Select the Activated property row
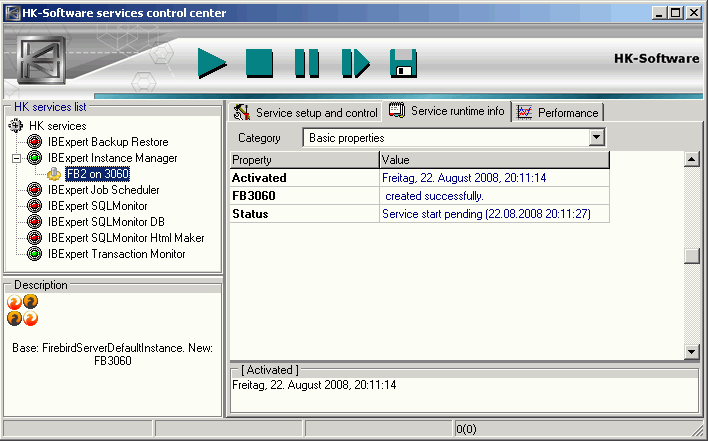The width and height of the screenshot is (708, 441). pos(419,178)
